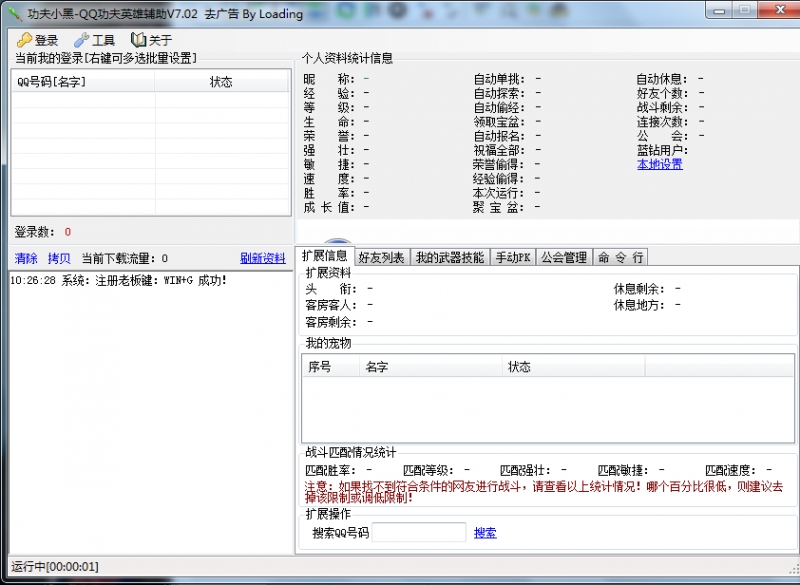
Task: Switch to the 手动PK tab
Action: [x=513, y=258]
